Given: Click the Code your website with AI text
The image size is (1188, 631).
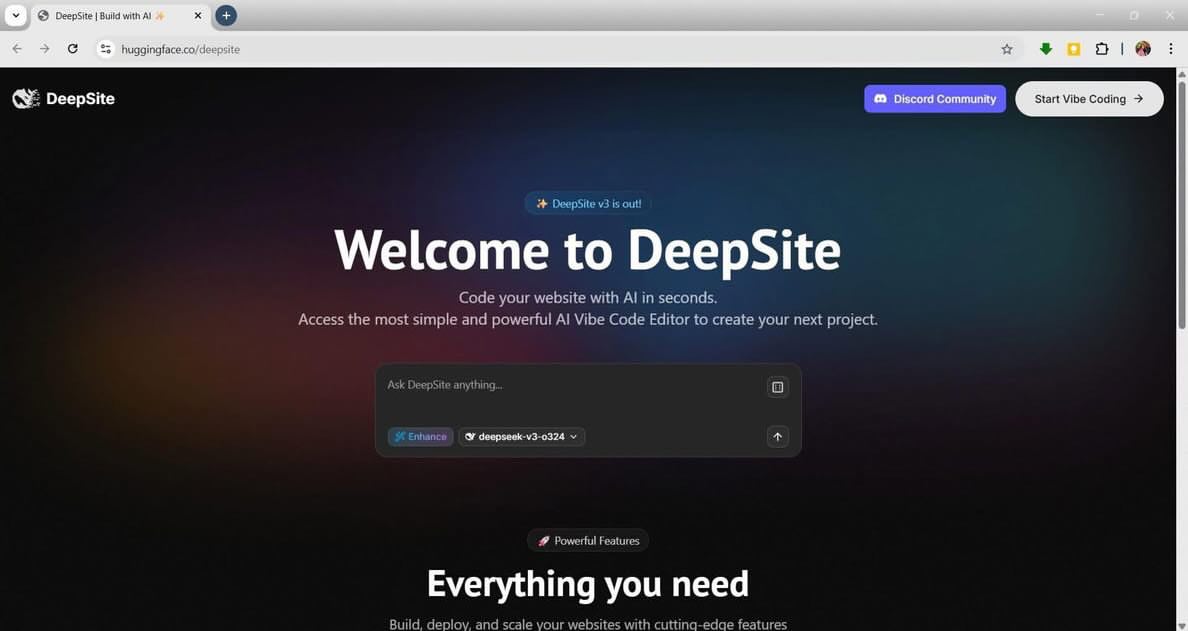Looking at the screenshot, I should (588, 298).
